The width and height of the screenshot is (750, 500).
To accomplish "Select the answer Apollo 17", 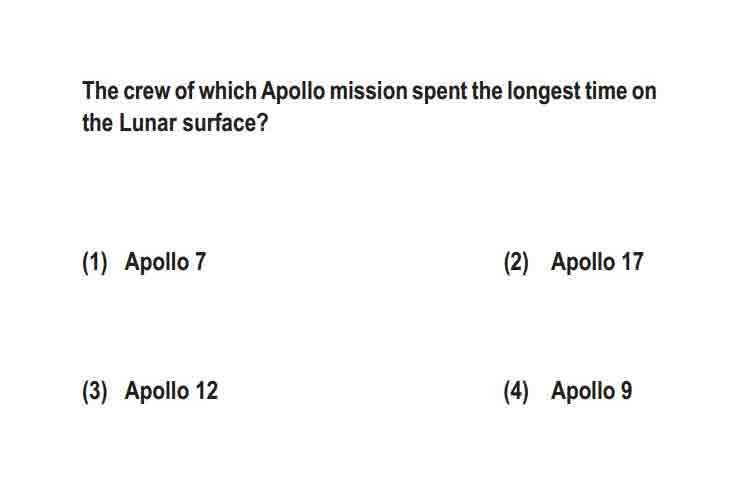I will coord(597,262).
